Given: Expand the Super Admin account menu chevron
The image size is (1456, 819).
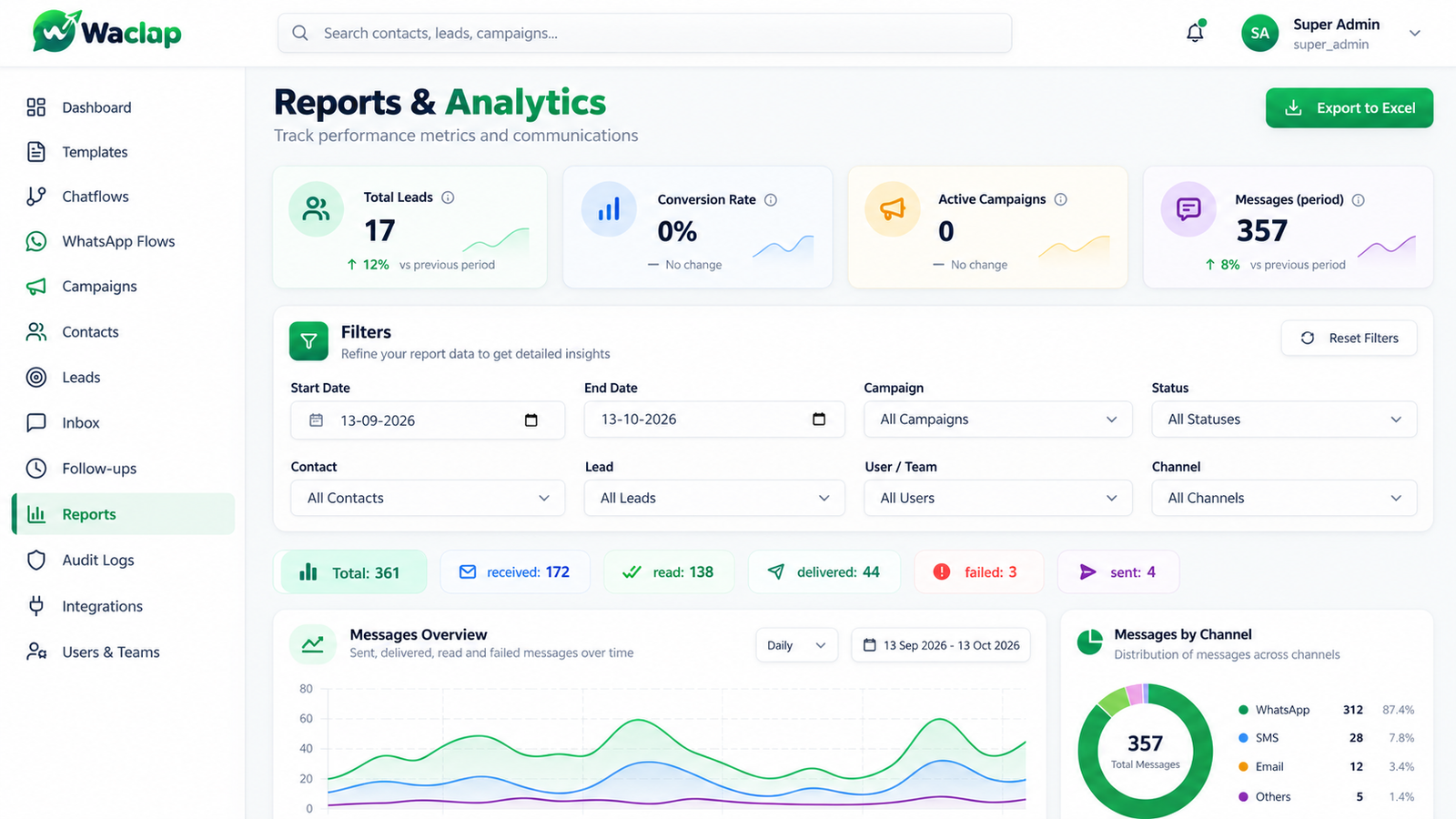Looking at the screenshot, I should click(x=1415, y=33).
